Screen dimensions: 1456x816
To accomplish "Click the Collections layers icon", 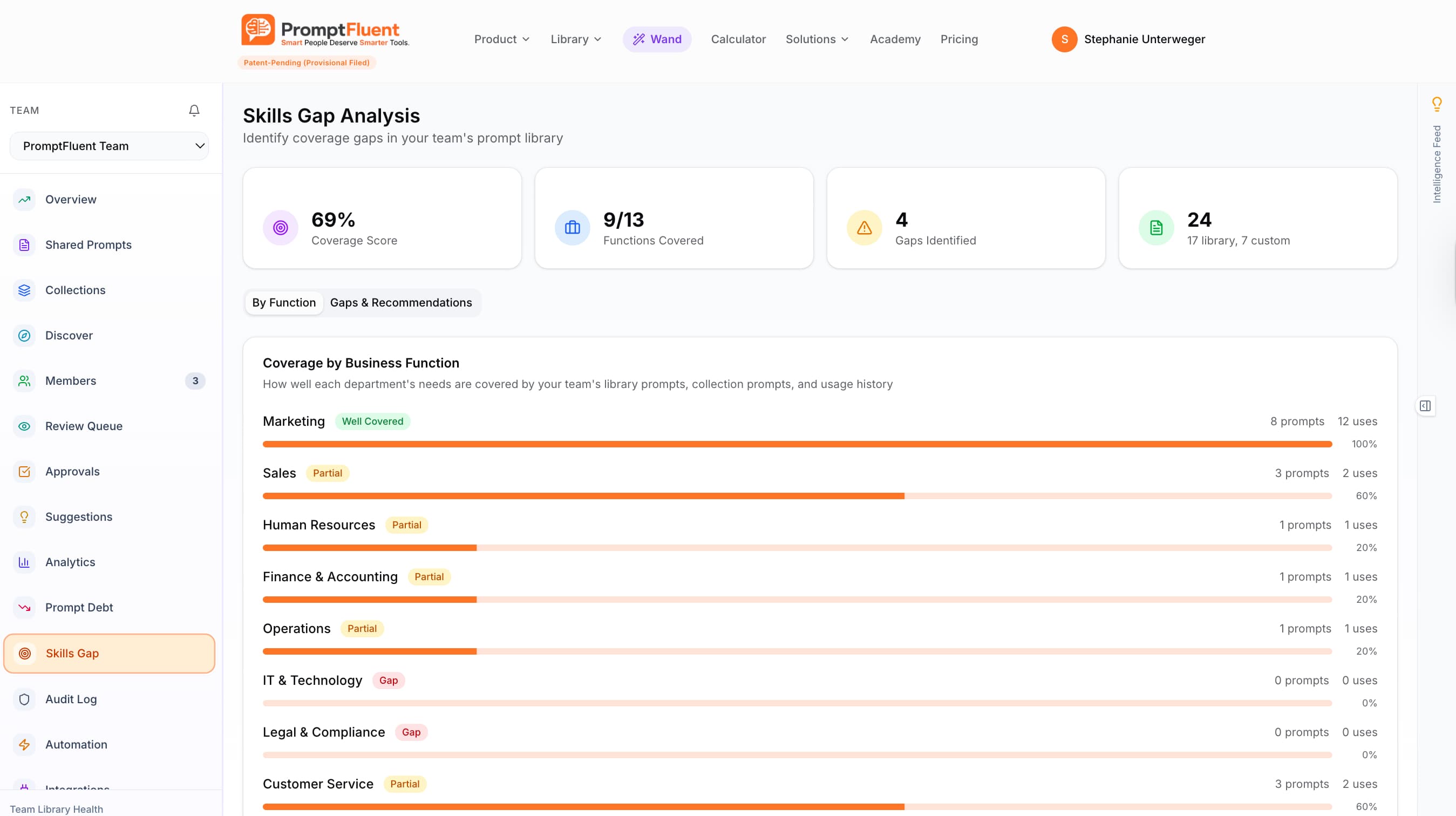I will (24, 290).
